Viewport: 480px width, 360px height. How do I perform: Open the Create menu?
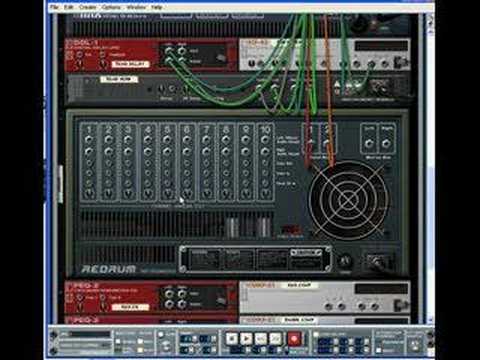(x=88, y=7)
